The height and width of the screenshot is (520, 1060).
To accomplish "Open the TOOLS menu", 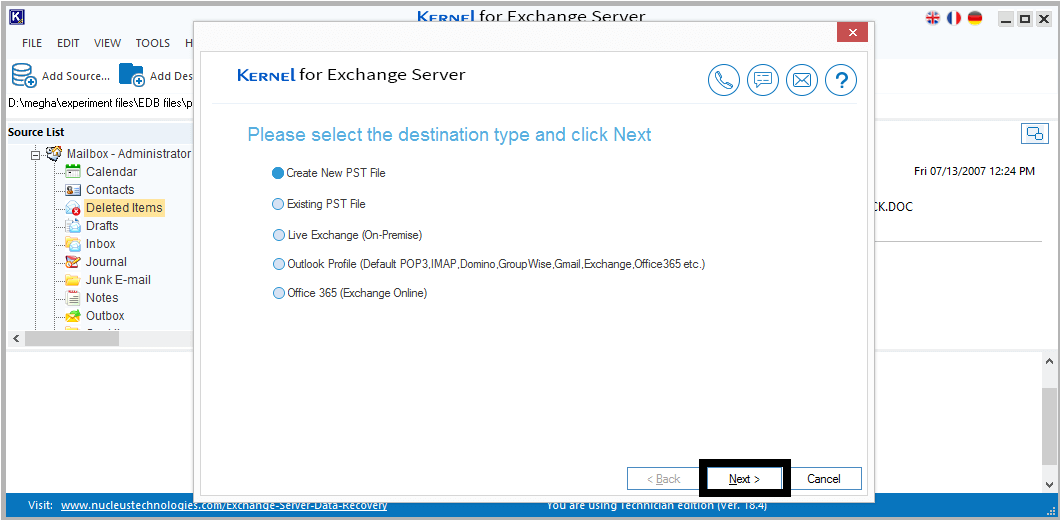I will click(x=153, y=43).
